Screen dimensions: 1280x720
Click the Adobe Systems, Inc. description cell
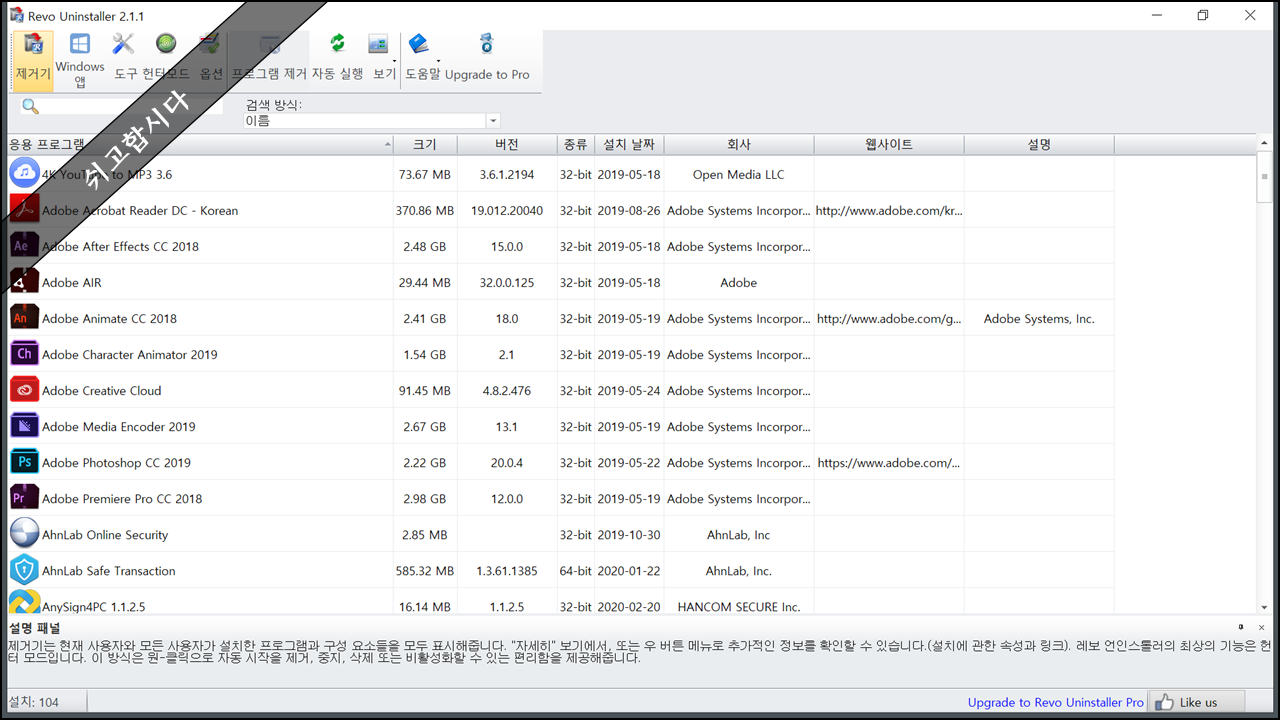click(x=1039, y=319)
